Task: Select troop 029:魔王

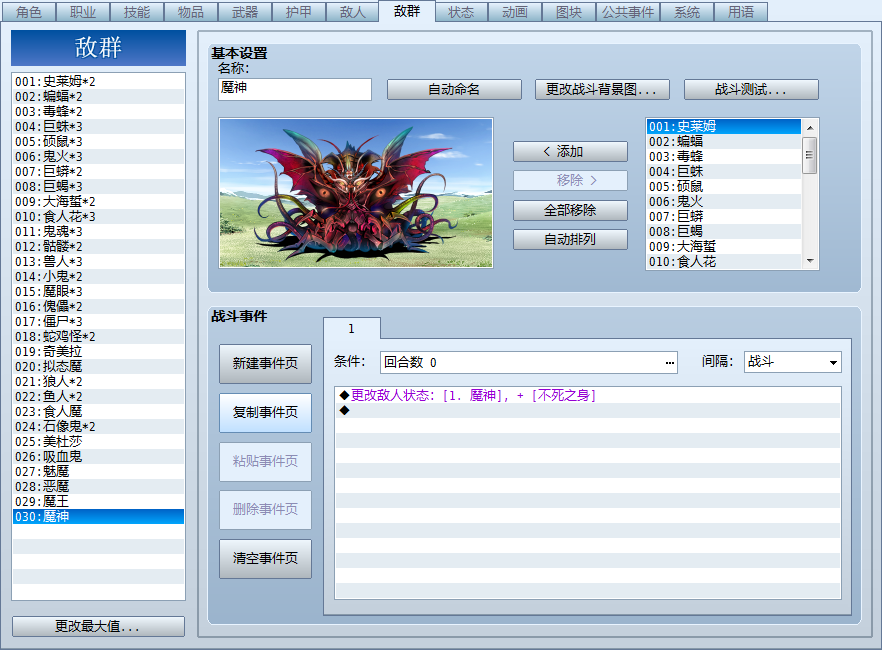Action: (98, 502)
